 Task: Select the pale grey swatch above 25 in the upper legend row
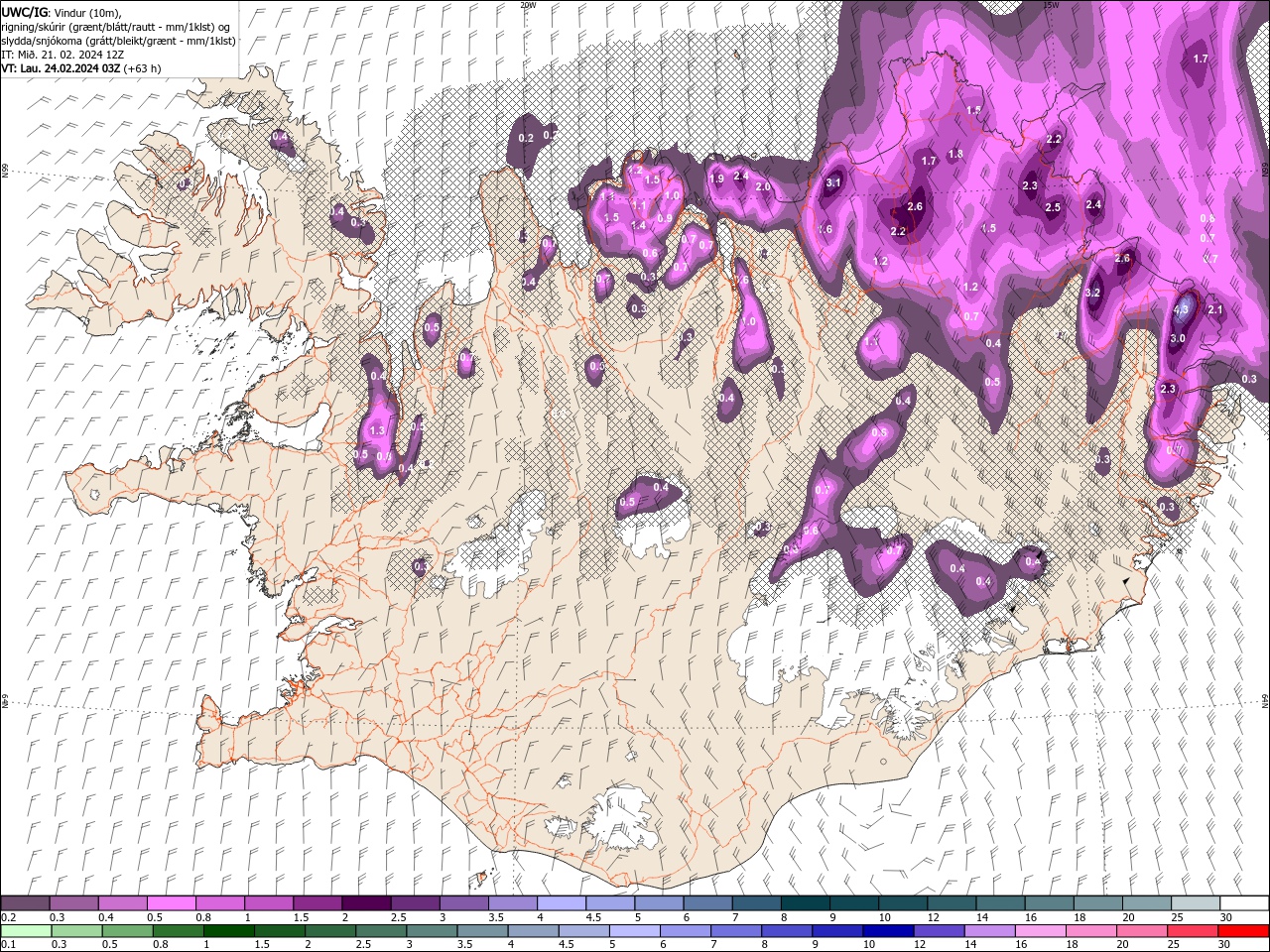pyautogui.click(x=1196, y=903)
